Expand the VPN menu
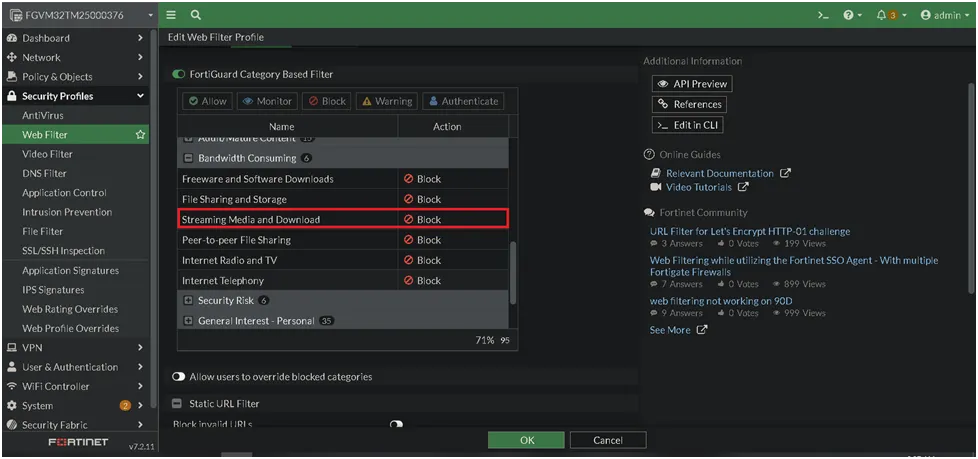This screenshot has width=978, height=459. pyautogui.click(x=75, y=348)
